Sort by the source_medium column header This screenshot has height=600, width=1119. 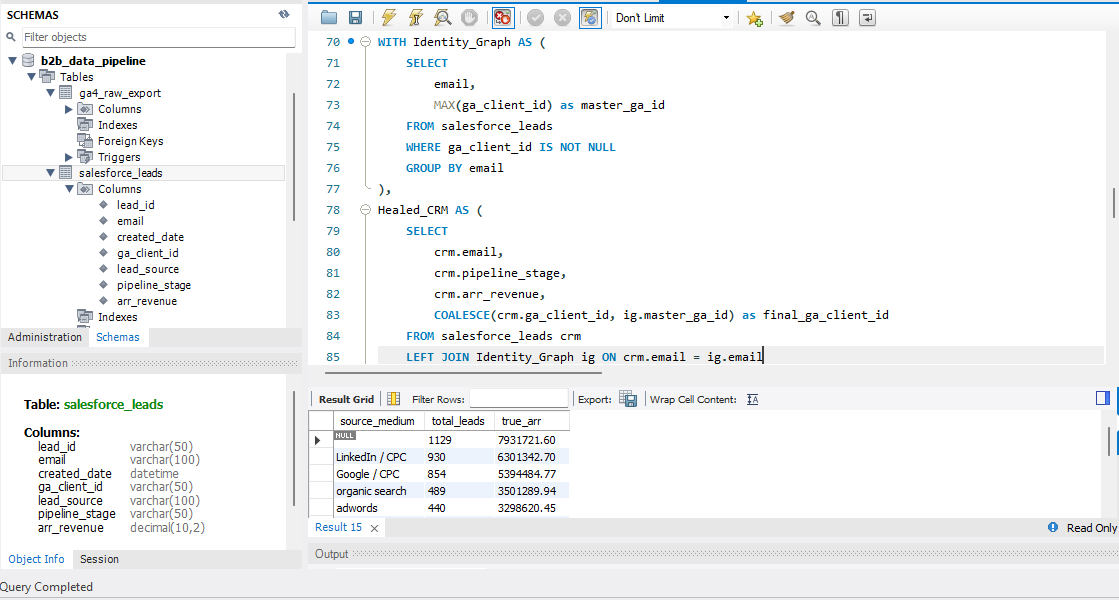[x=378, y=421]
